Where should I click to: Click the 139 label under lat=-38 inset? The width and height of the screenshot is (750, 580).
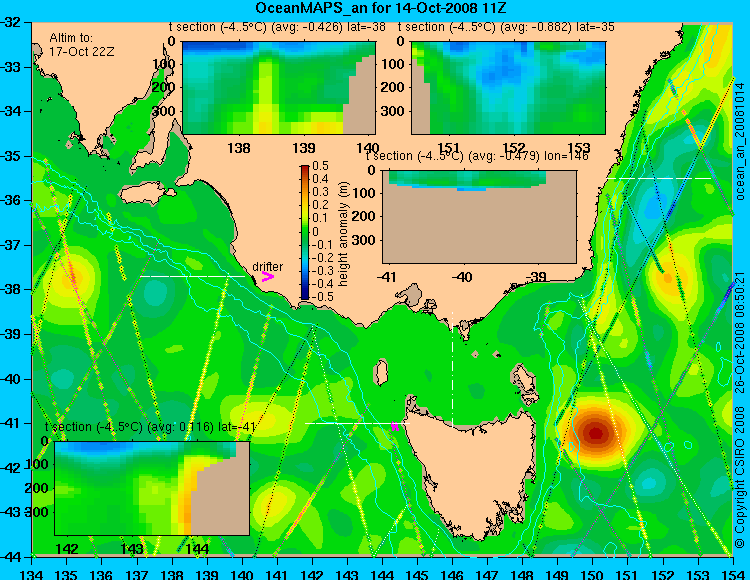(304, 148)
